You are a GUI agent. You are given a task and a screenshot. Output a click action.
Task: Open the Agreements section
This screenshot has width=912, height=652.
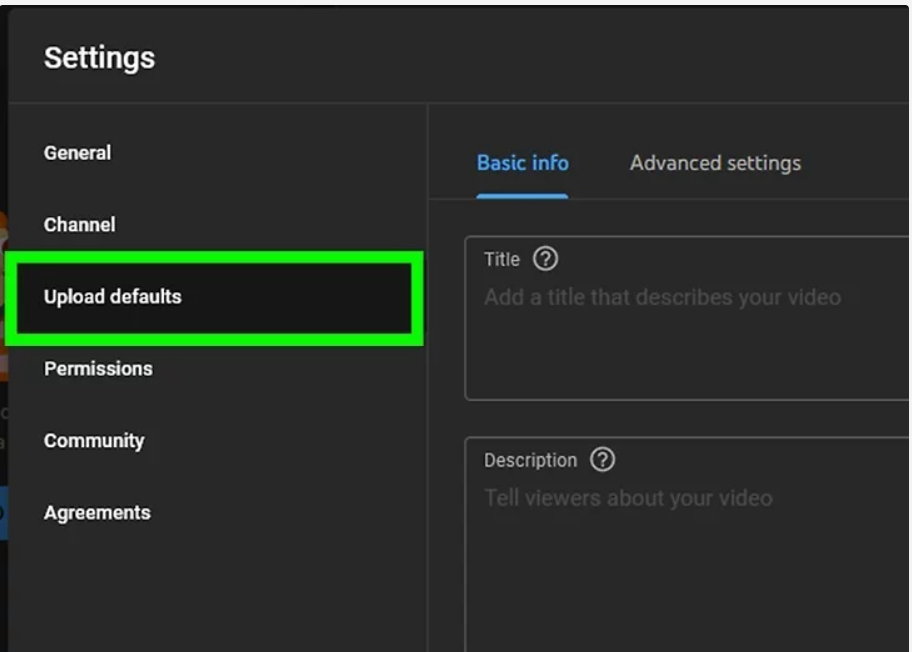tap(97, 513)
